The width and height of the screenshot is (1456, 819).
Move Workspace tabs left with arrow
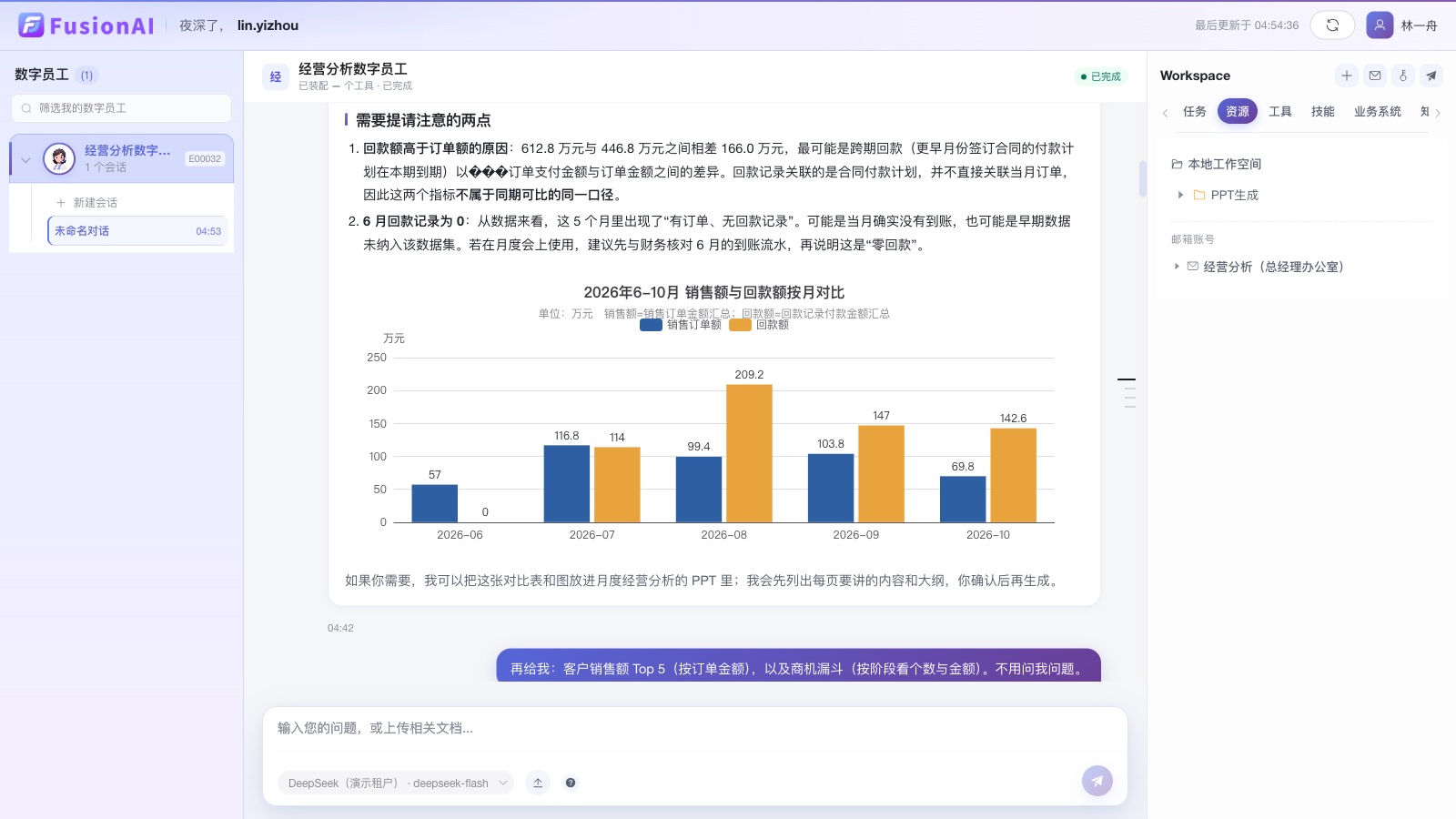click(1165, 113)
